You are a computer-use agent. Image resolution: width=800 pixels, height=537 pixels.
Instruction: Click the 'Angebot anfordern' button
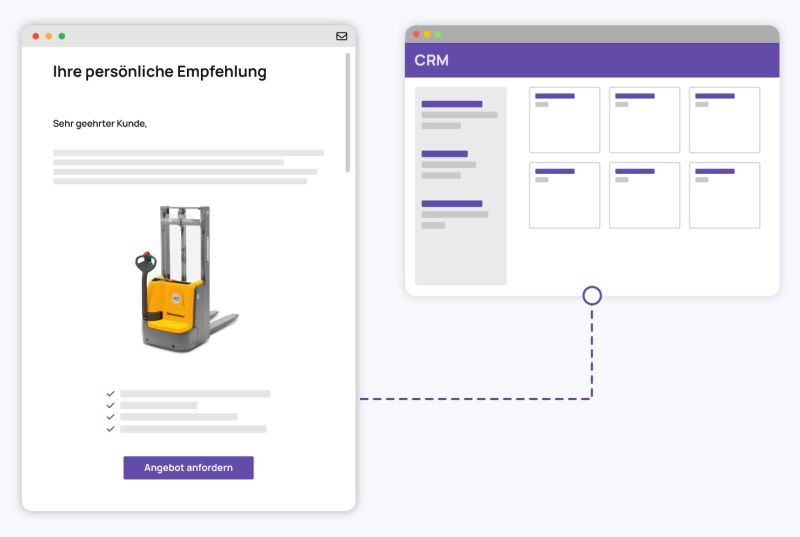(188, 468)
